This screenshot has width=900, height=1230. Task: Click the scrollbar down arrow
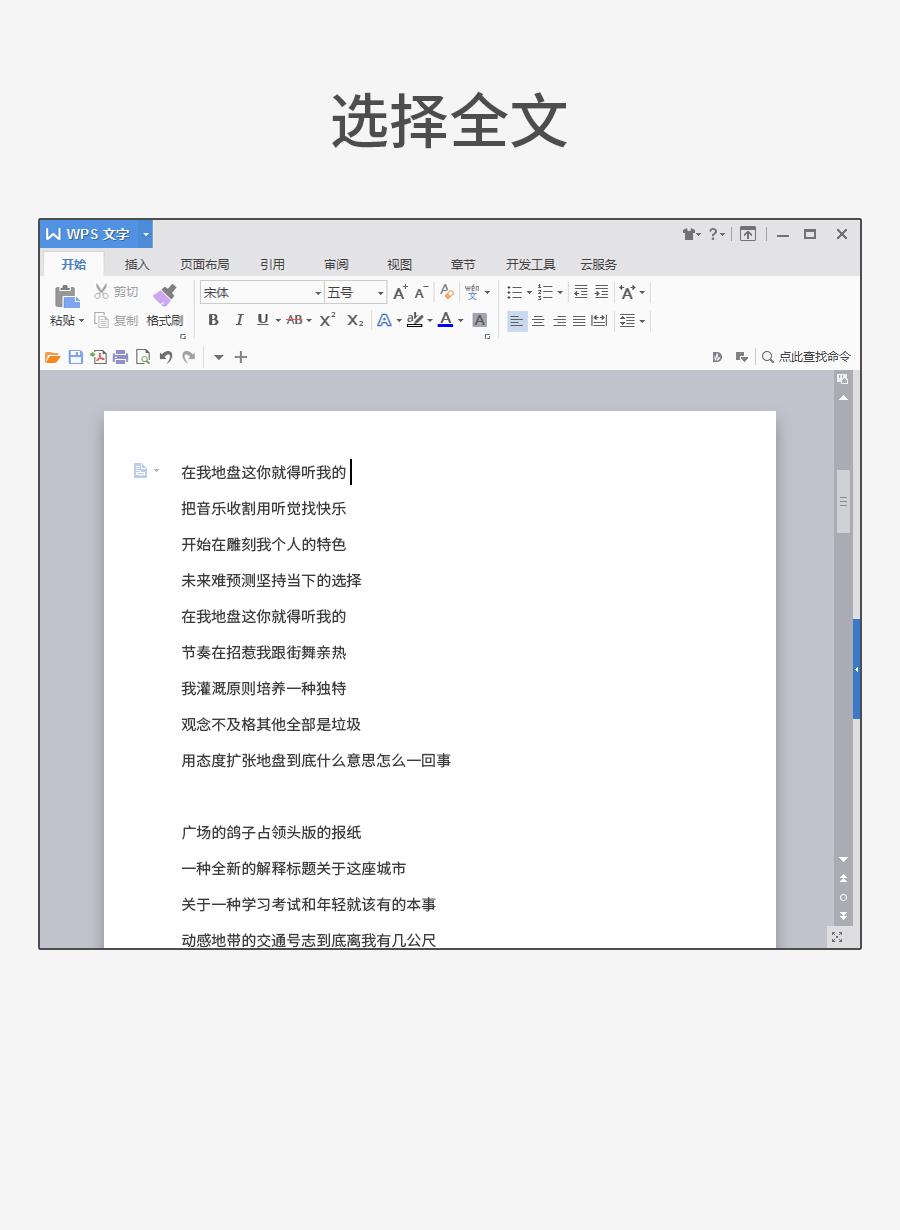(x=843, y=859)
